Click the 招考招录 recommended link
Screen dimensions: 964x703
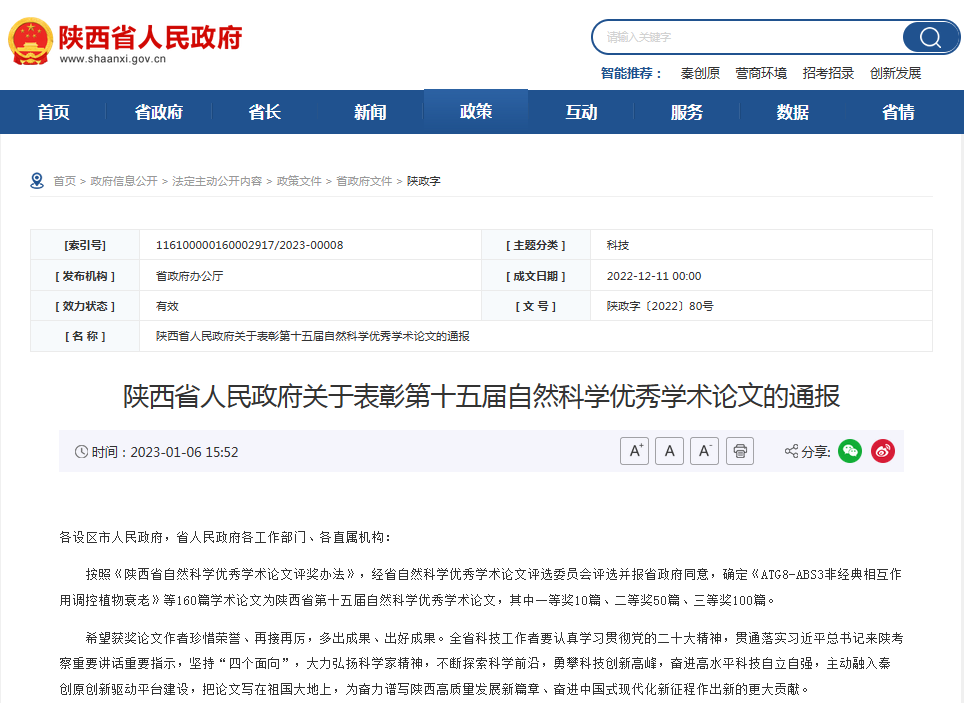click(x=828, y=73)
